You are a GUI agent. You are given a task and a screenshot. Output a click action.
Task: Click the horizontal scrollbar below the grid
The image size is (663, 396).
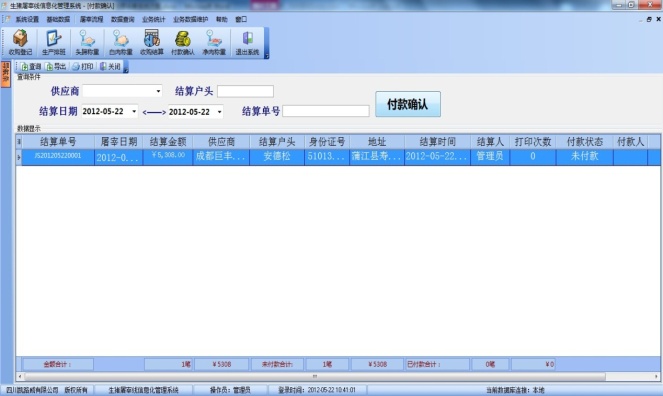point(315,376)
